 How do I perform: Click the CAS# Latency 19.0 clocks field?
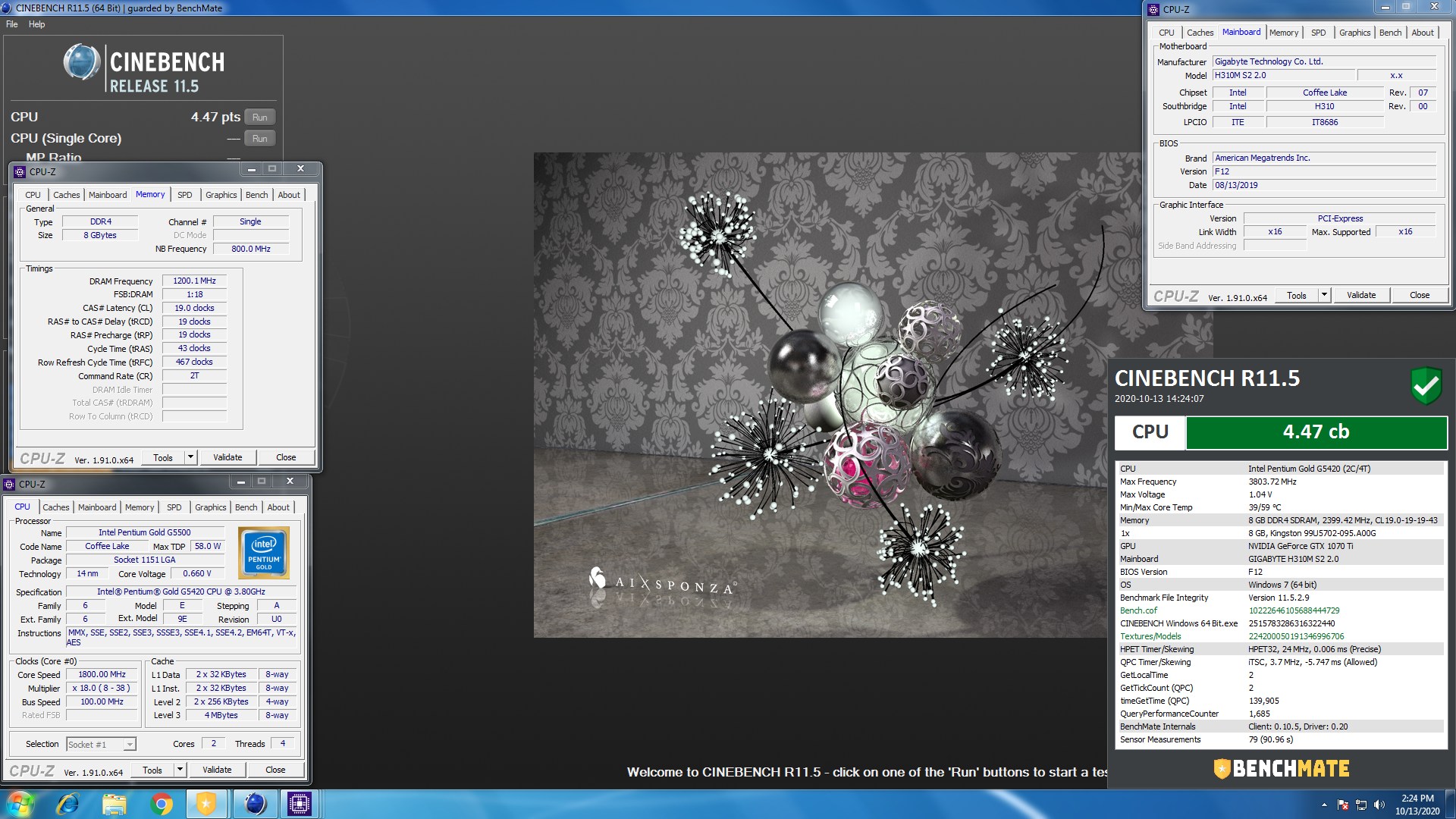[194, 309]
